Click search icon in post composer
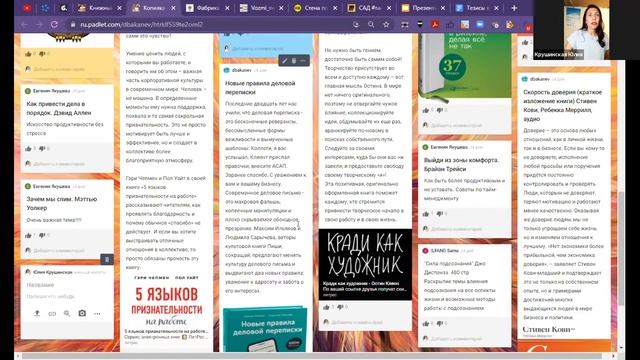Viewport: 640px width, 360px height. (67, 313)
